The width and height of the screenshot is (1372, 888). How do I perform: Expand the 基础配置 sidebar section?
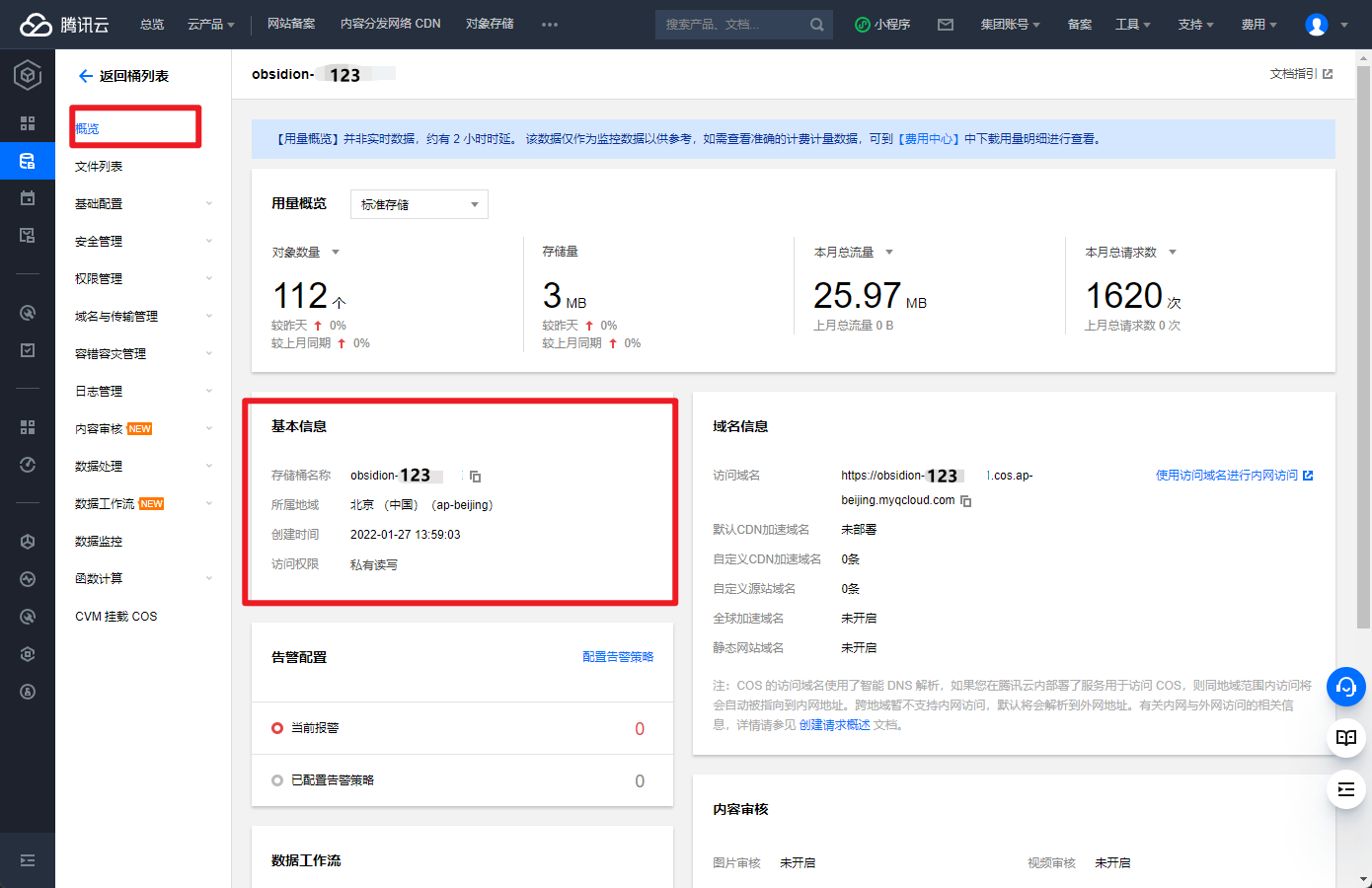point(143,204)
